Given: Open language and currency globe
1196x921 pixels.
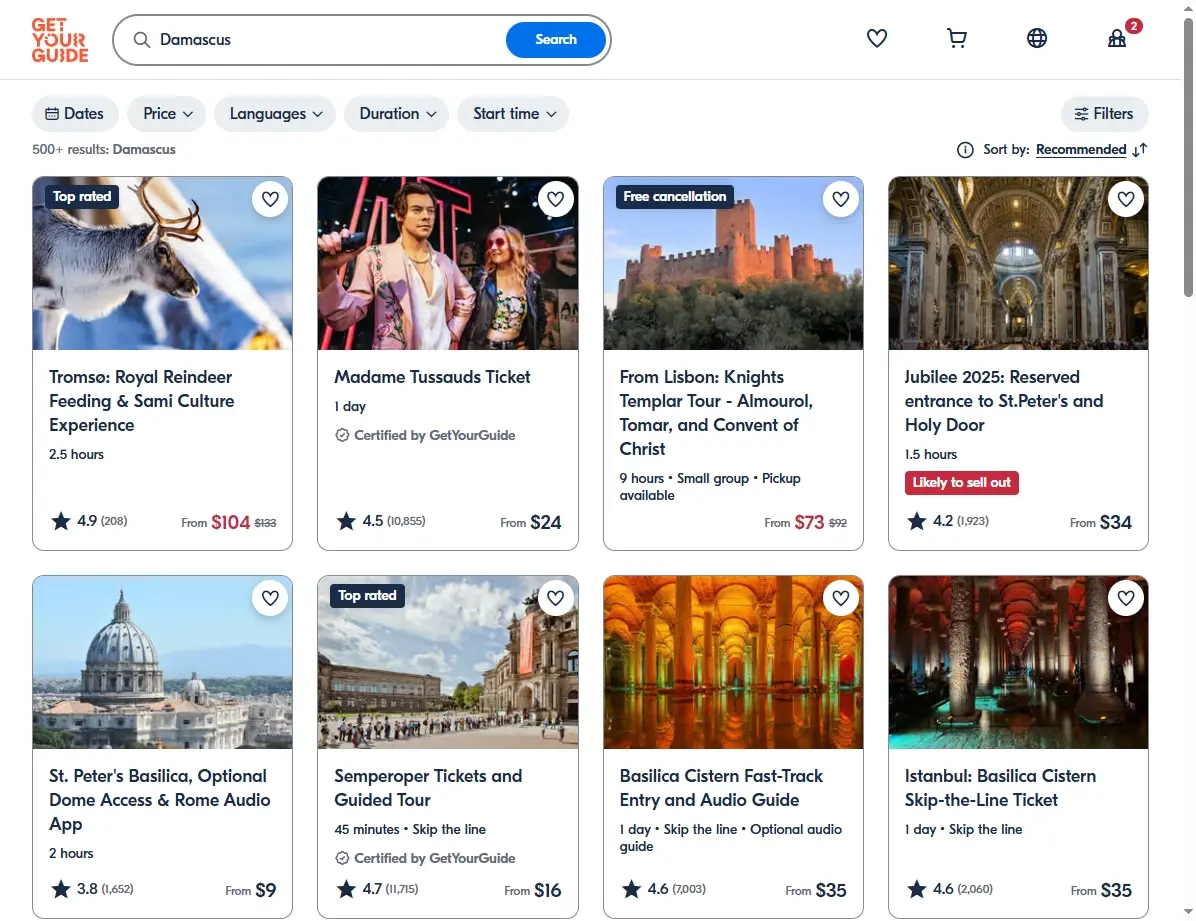Looking at the screenshot, I should coord(1037,38).
